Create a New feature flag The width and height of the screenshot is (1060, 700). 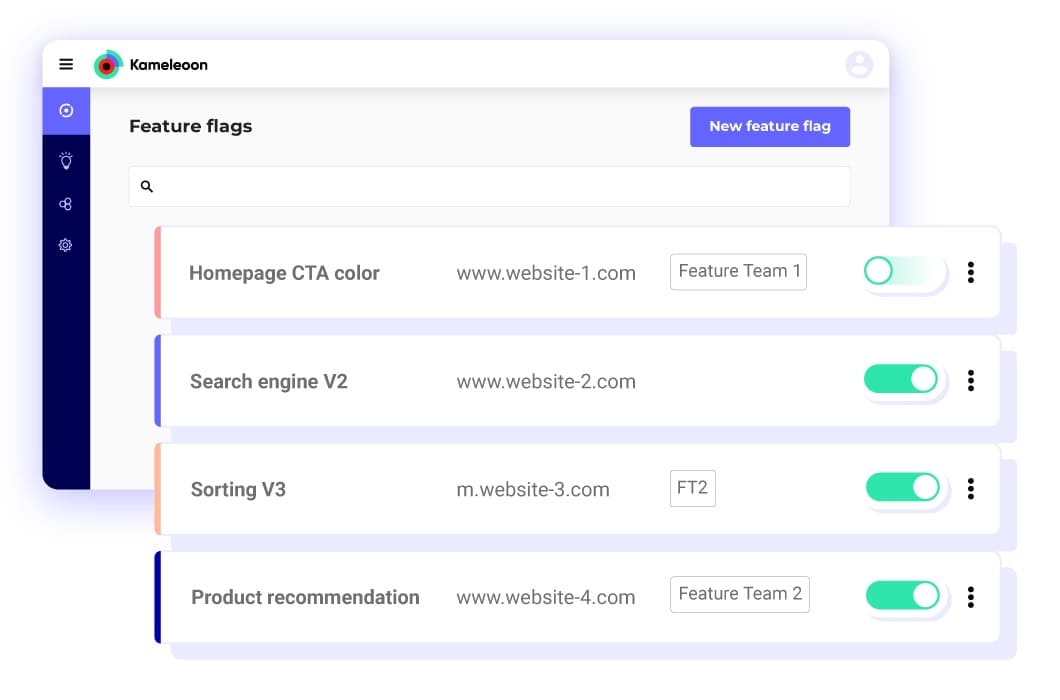coord(770,126)
